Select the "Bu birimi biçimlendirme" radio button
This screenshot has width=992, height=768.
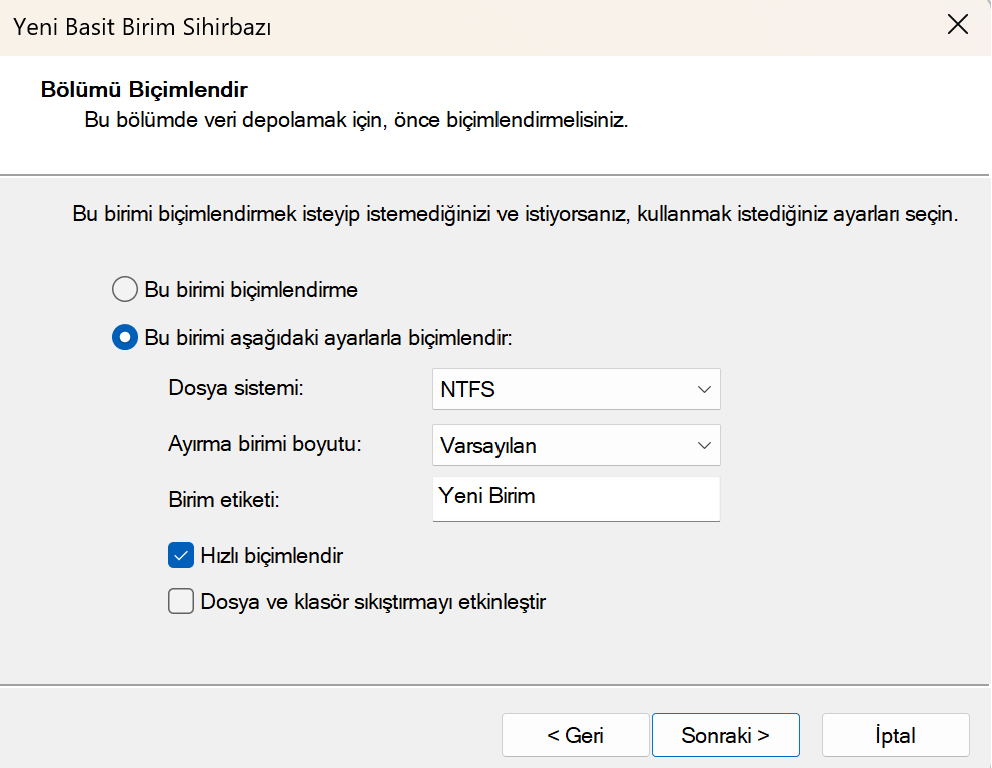pos(124,290)
